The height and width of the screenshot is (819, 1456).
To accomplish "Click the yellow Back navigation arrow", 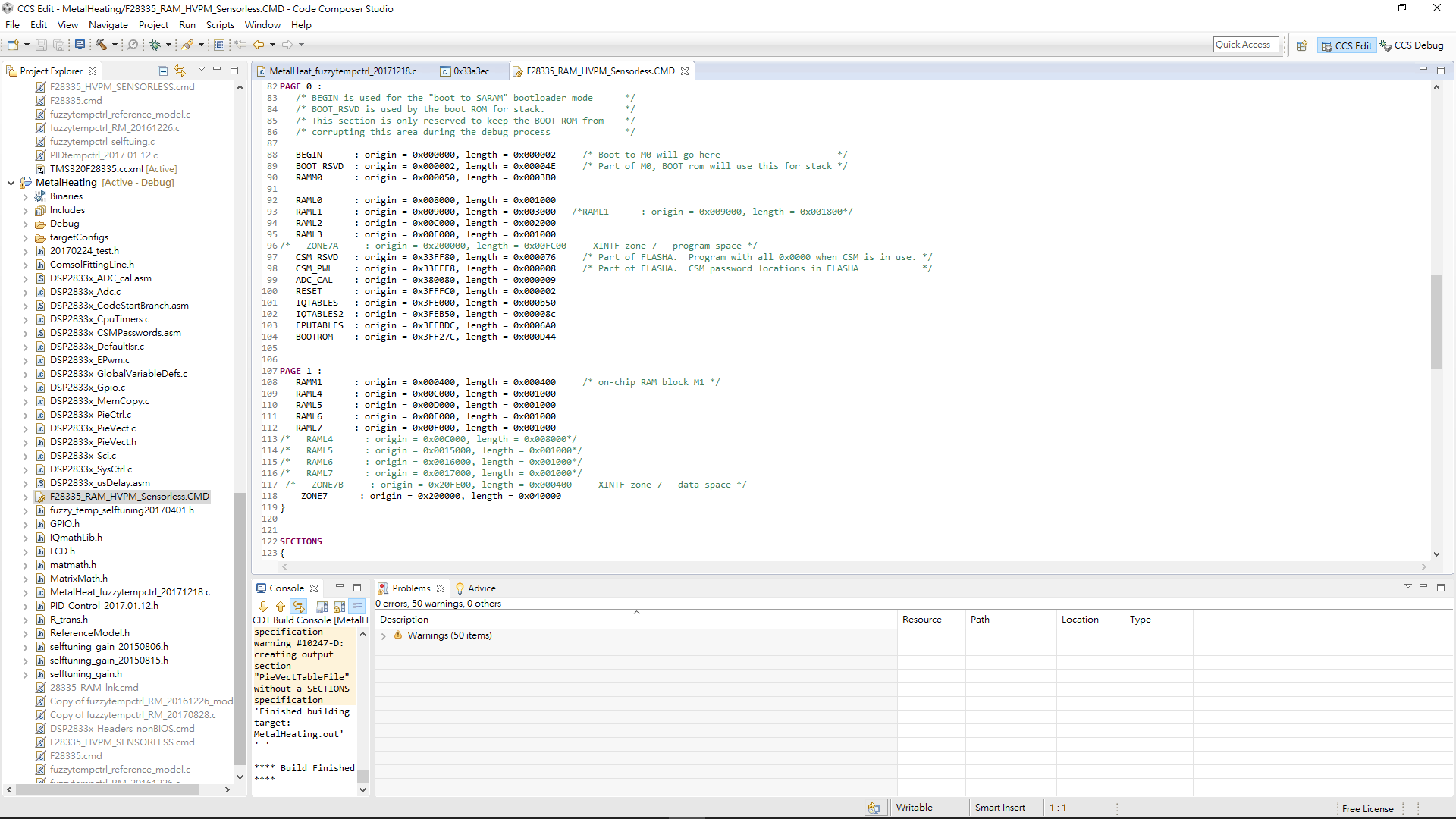I will [x=259, y=45].
